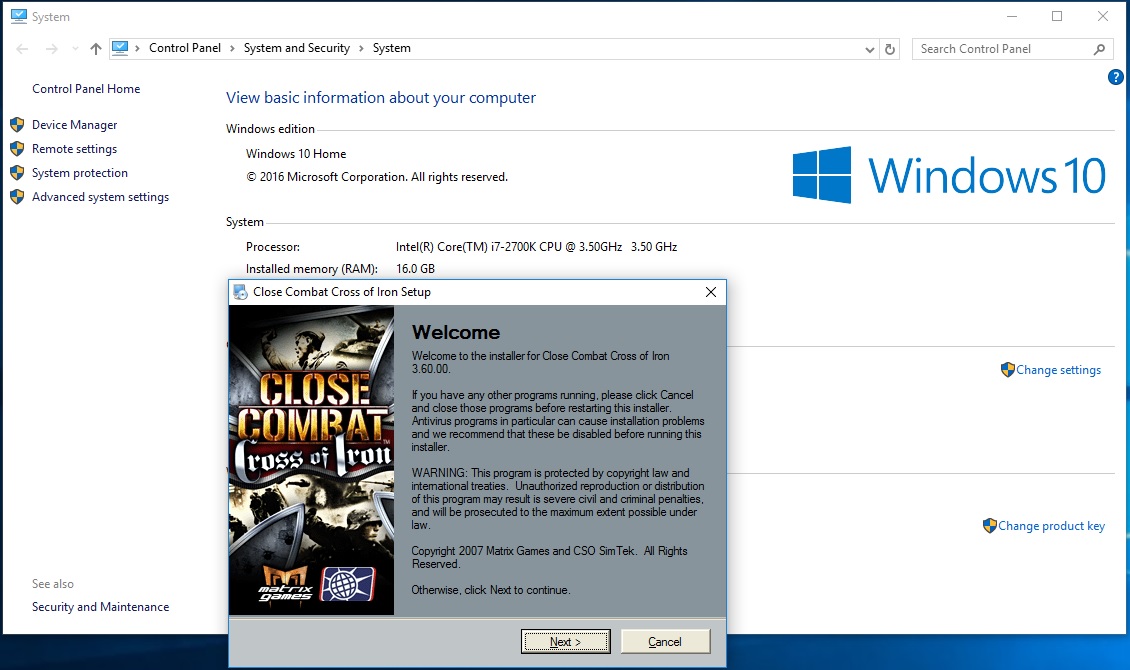Screen dimensions: 1130x670
Task: Click the Matrix Games logo
Action: pyautogui.click(x=286, y=584)
